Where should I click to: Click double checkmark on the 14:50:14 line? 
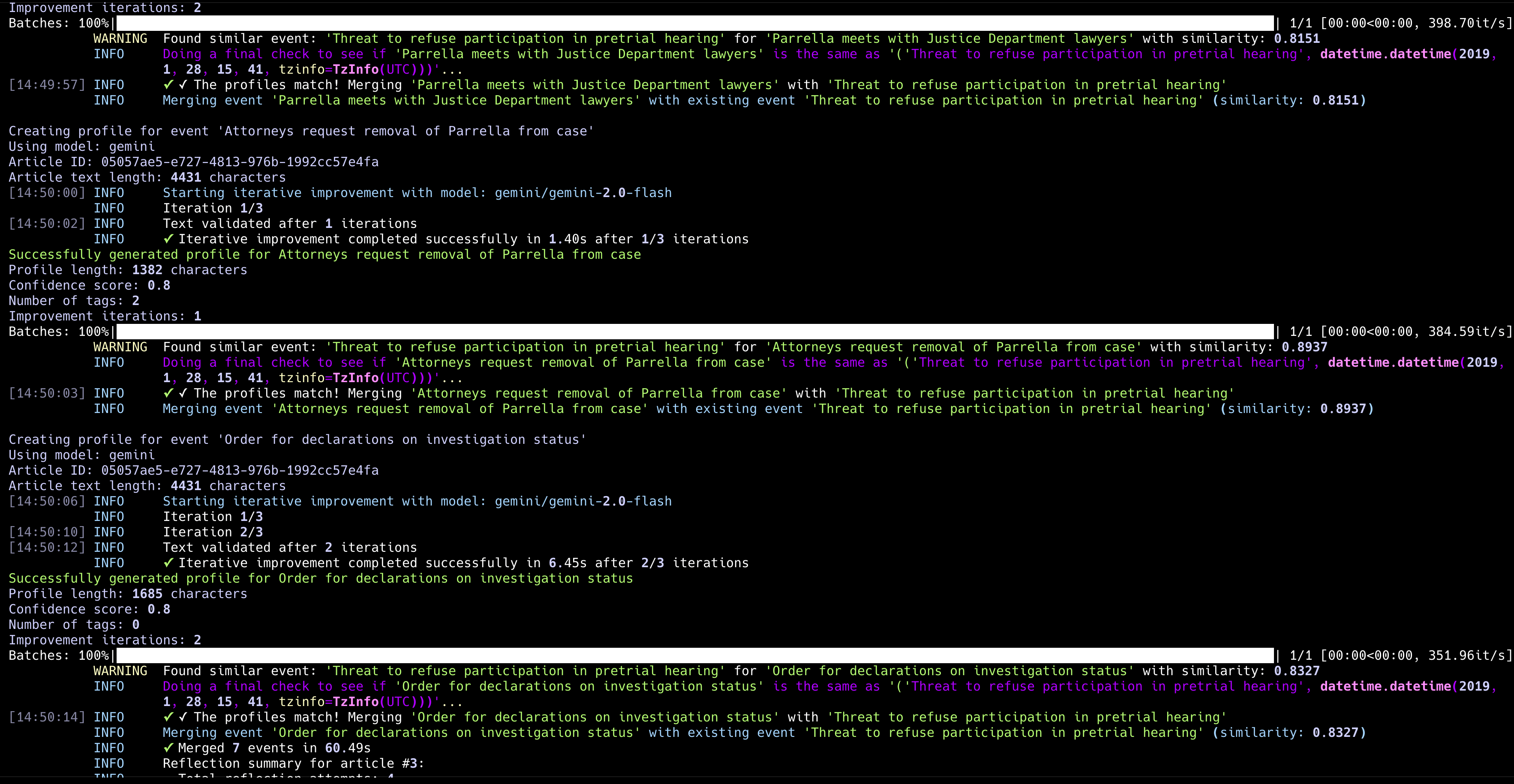click(x=175, y=718)
